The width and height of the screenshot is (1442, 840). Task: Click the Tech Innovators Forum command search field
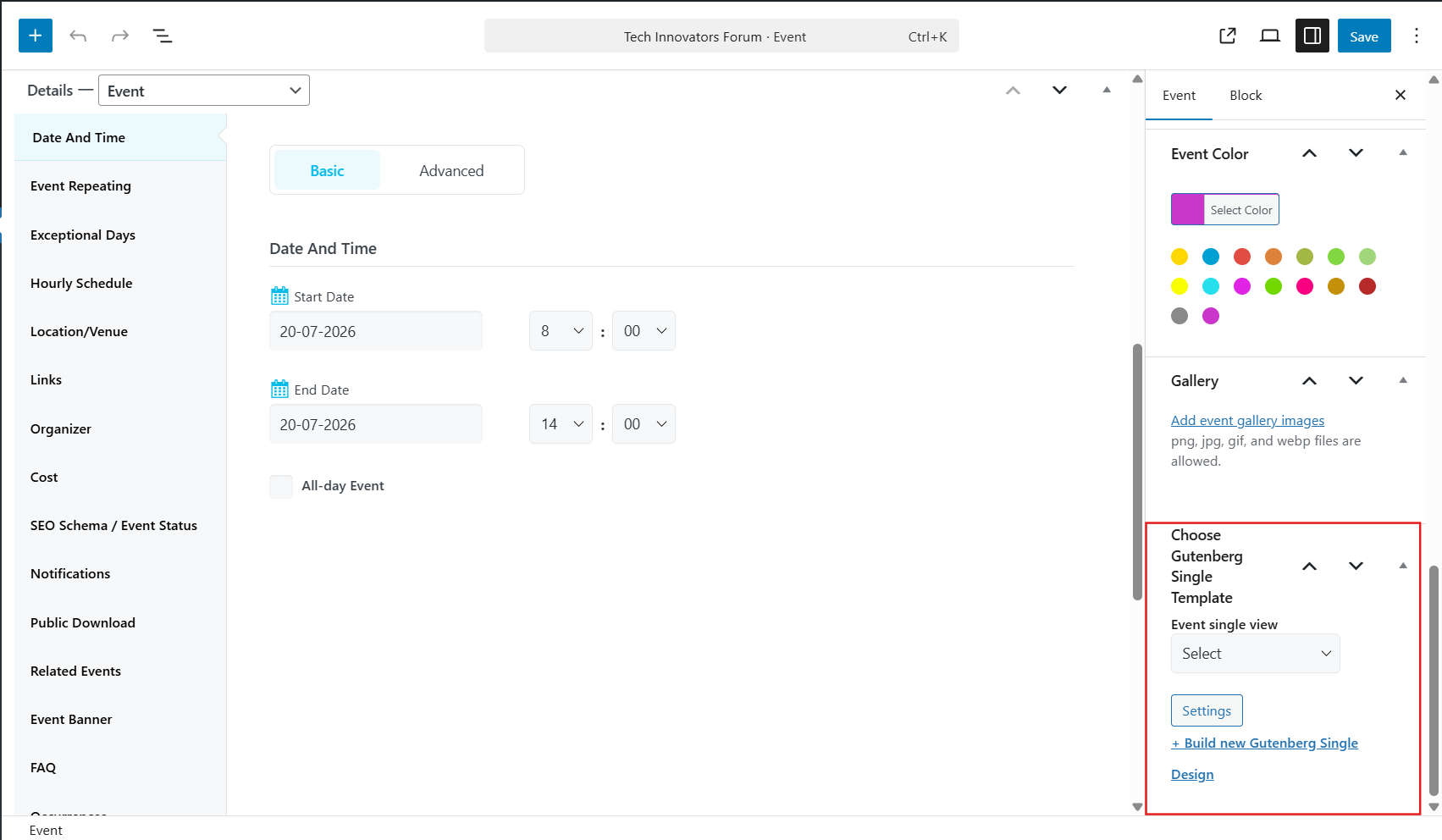721,36
